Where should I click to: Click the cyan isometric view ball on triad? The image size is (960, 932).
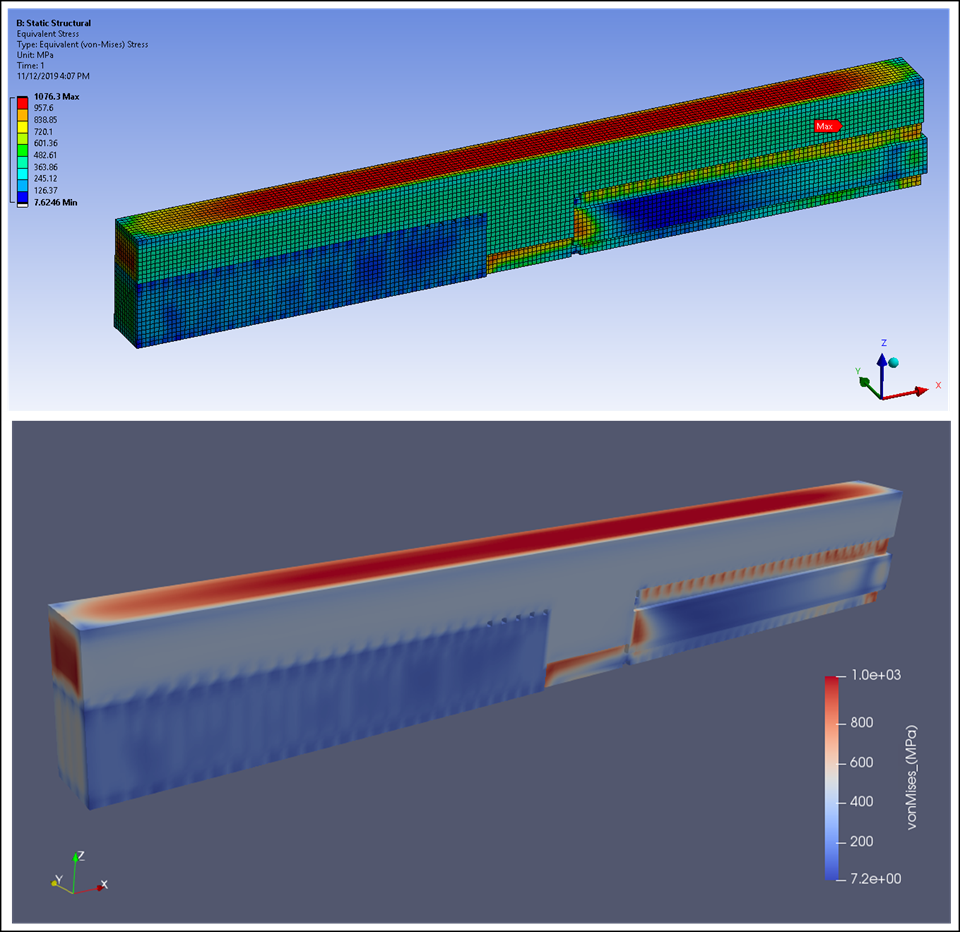tap(893, 362)
